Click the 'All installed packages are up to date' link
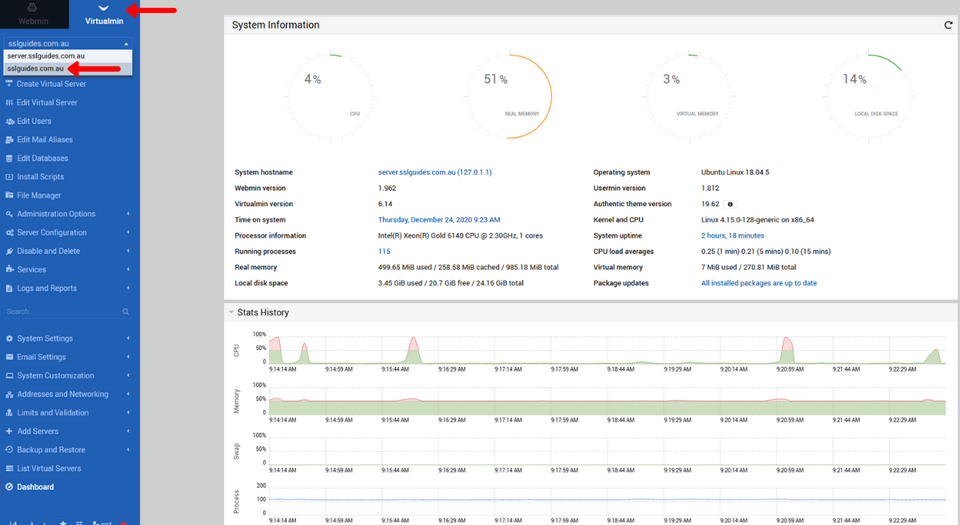 coord(758,283)
